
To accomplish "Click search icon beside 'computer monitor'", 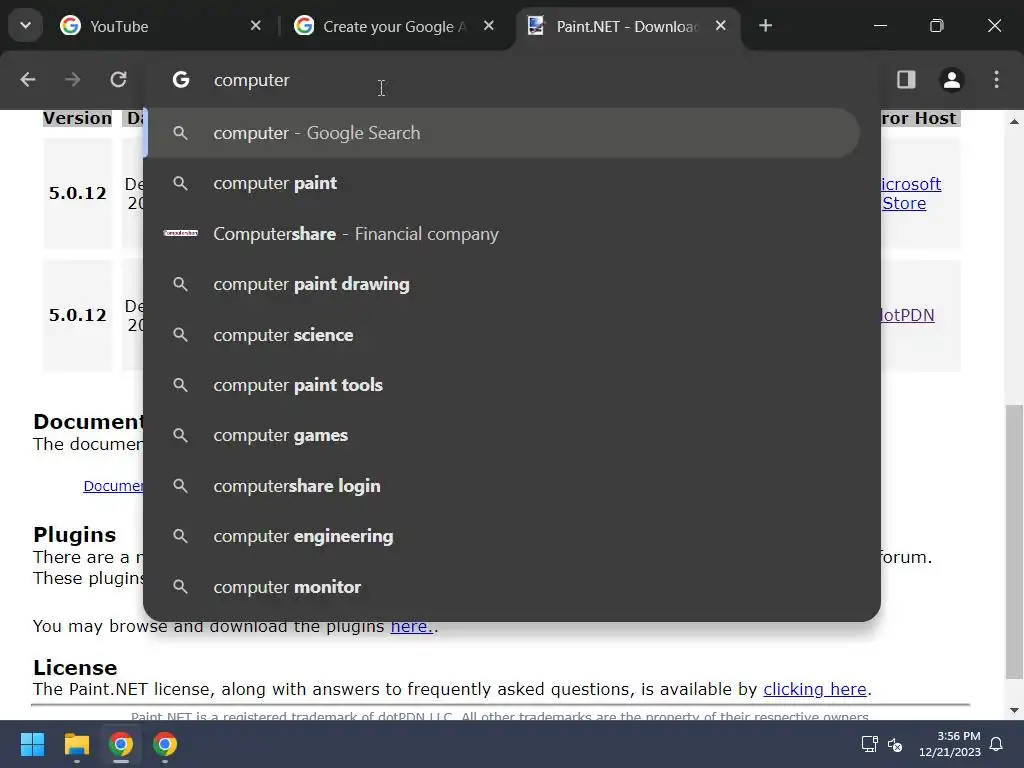I will 180,587.
